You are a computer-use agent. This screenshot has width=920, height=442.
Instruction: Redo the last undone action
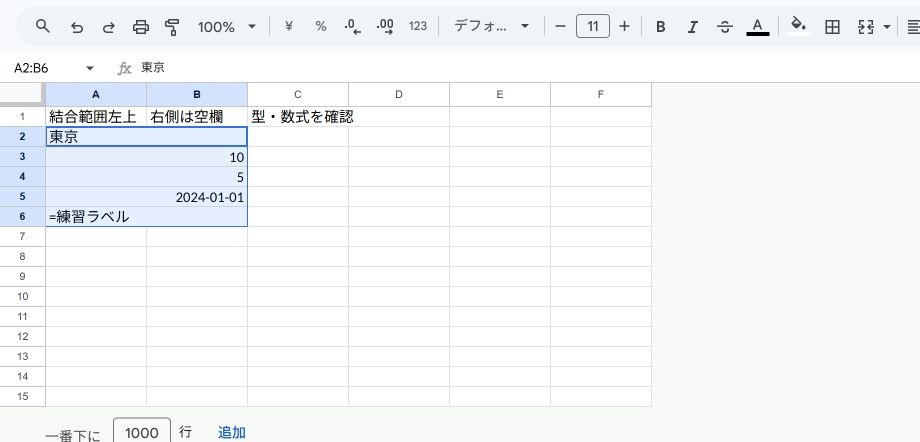coord(109,26)
